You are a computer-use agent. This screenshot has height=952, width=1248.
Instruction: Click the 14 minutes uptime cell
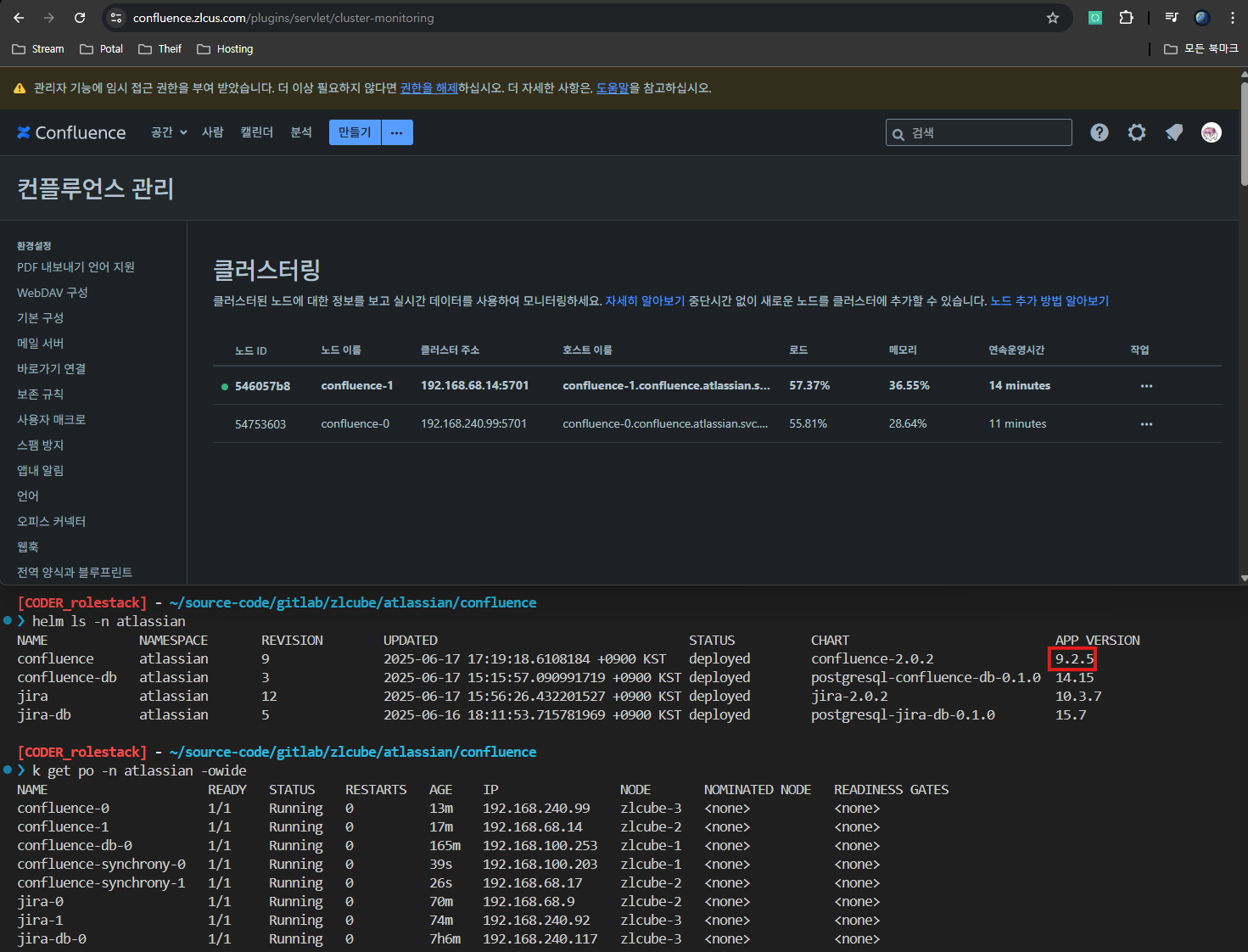pos(1020,385)
